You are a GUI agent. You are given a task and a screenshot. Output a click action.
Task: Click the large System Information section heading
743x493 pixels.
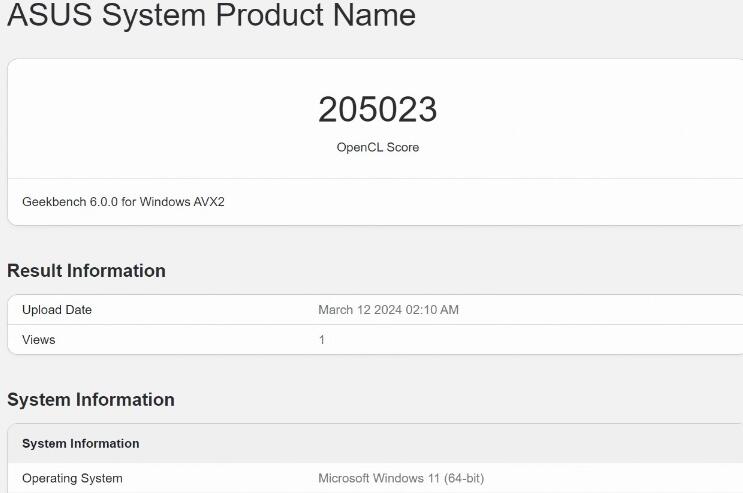91,400
